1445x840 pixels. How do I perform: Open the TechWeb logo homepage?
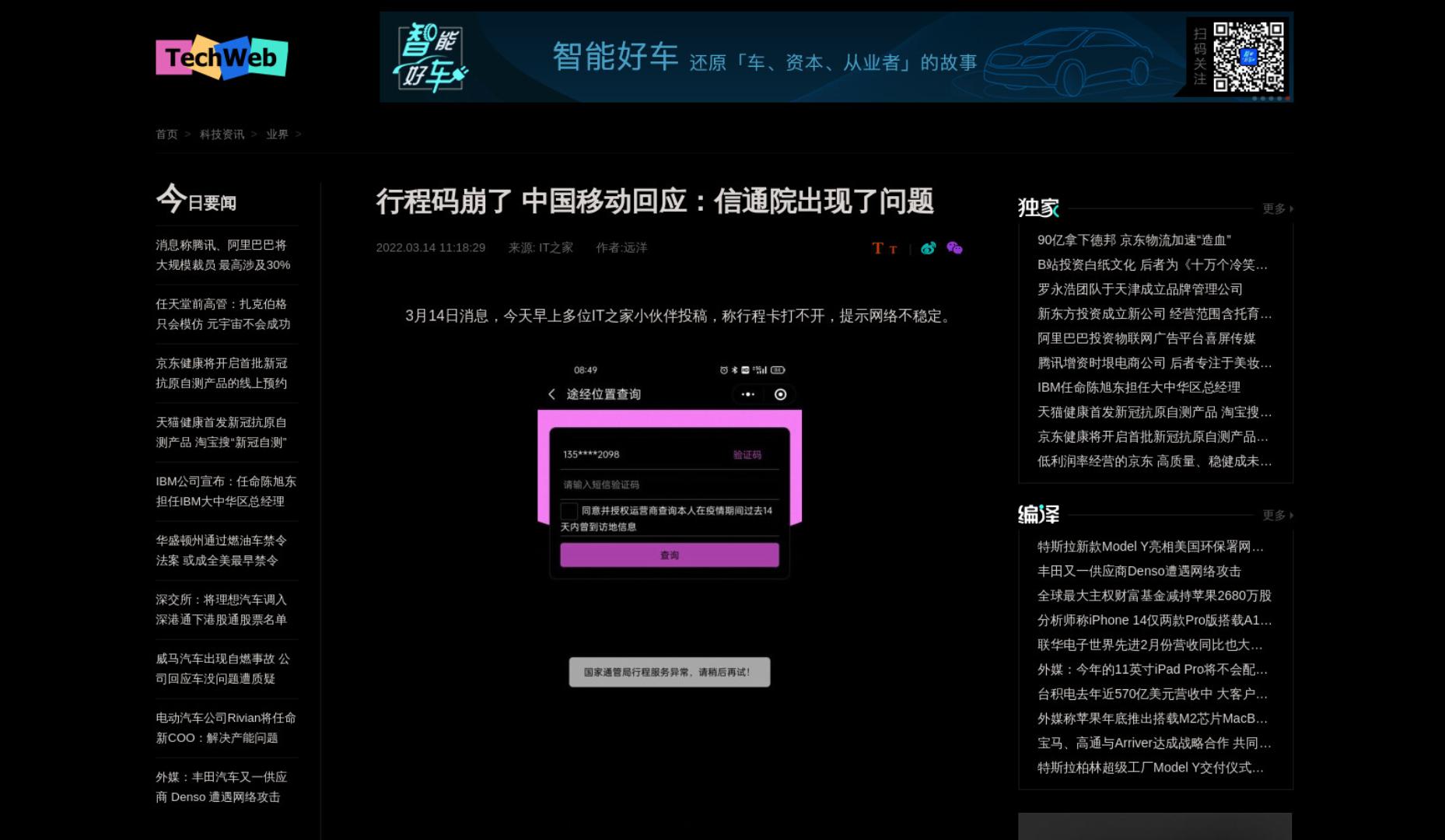[x=222, y=57]
